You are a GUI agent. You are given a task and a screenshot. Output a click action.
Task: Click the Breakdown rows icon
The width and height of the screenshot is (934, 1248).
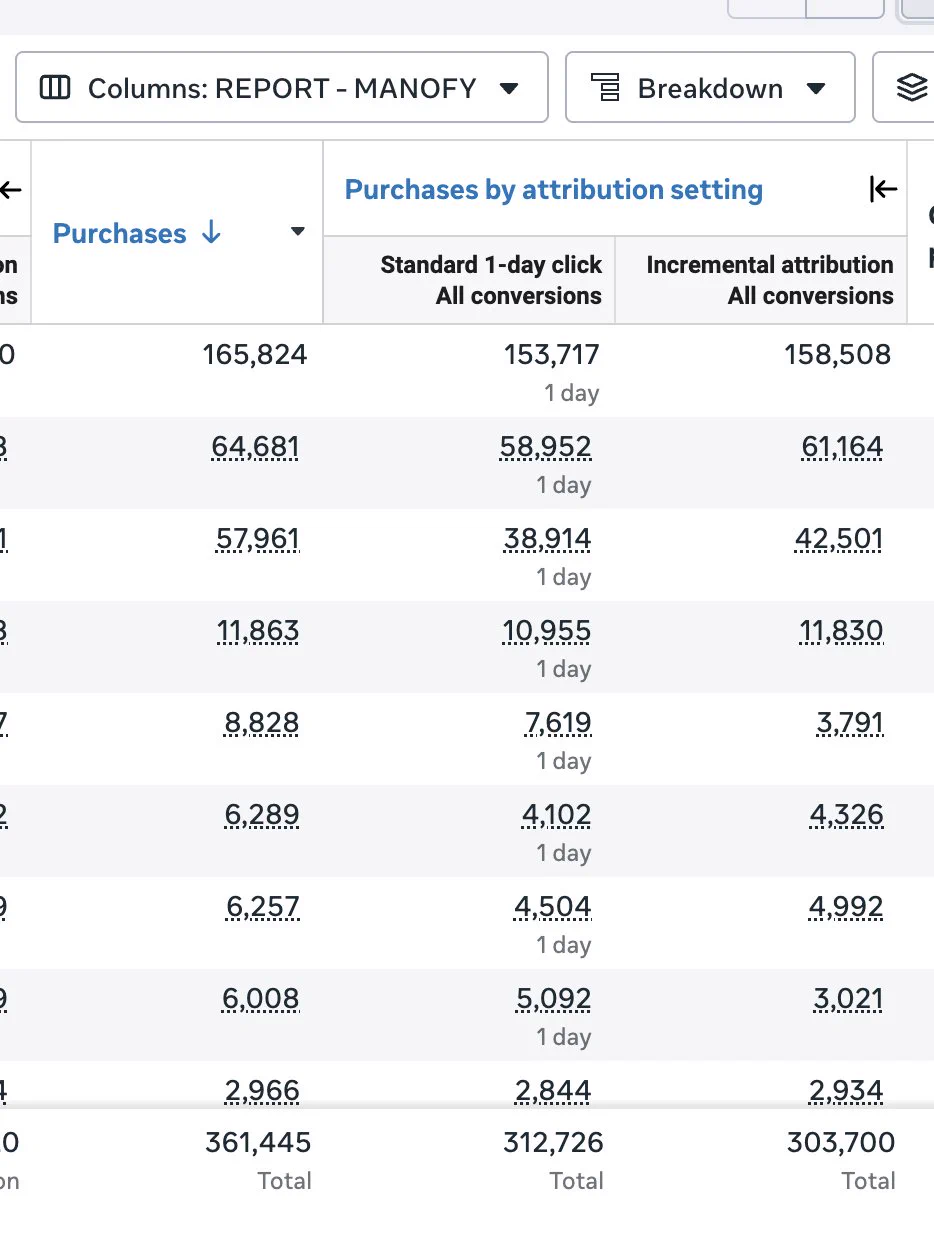(605, 88)
